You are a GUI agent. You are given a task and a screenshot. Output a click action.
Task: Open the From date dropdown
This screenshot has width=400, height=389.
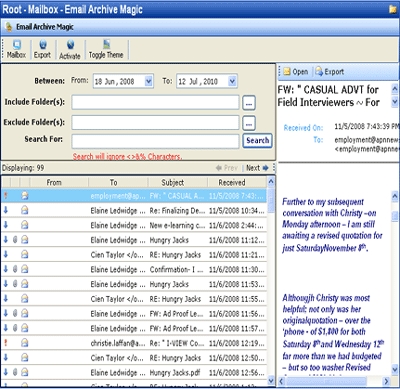149,81
